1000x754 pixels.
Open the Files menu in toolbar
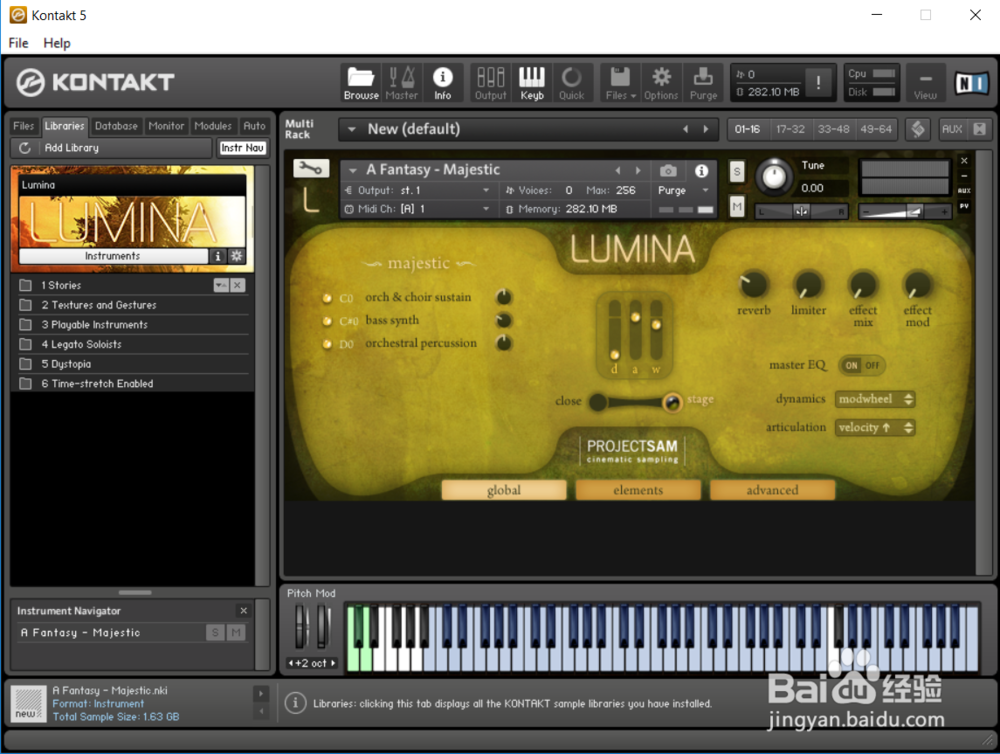tap(621, 83)
